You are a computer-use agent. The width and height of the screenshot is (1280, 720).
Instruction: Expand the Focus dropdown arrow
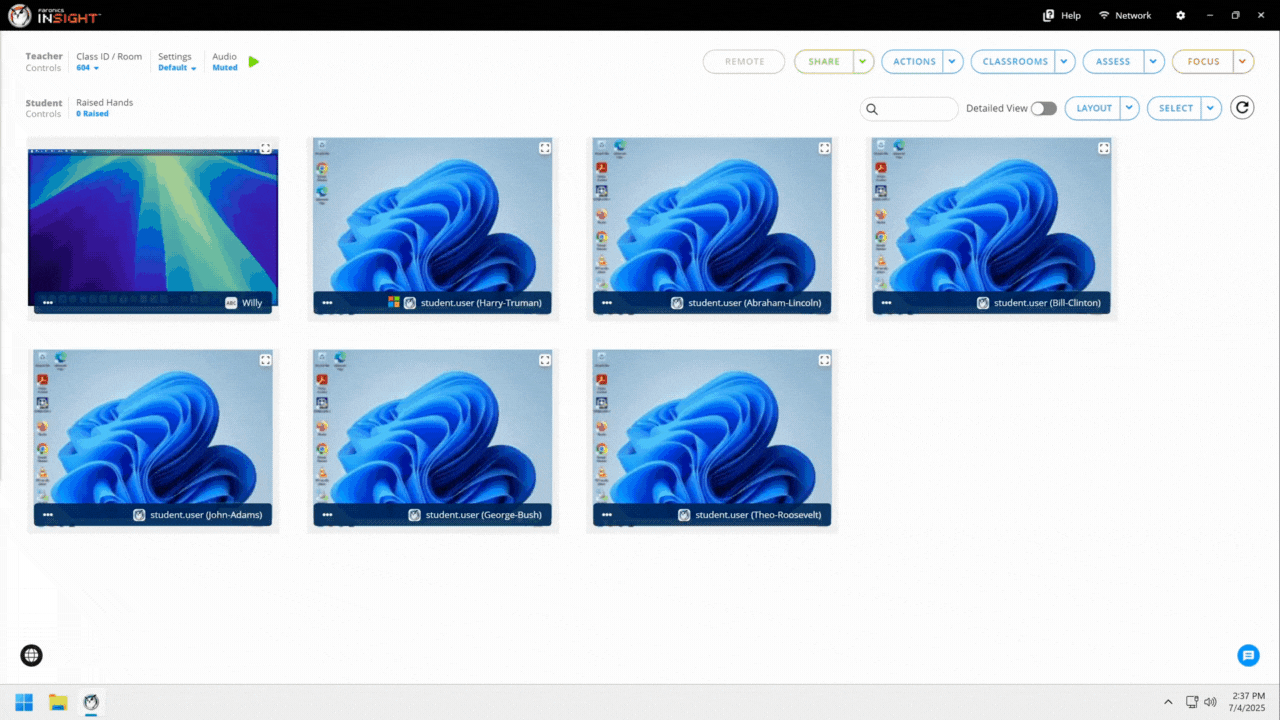(x=1243, y=62)
